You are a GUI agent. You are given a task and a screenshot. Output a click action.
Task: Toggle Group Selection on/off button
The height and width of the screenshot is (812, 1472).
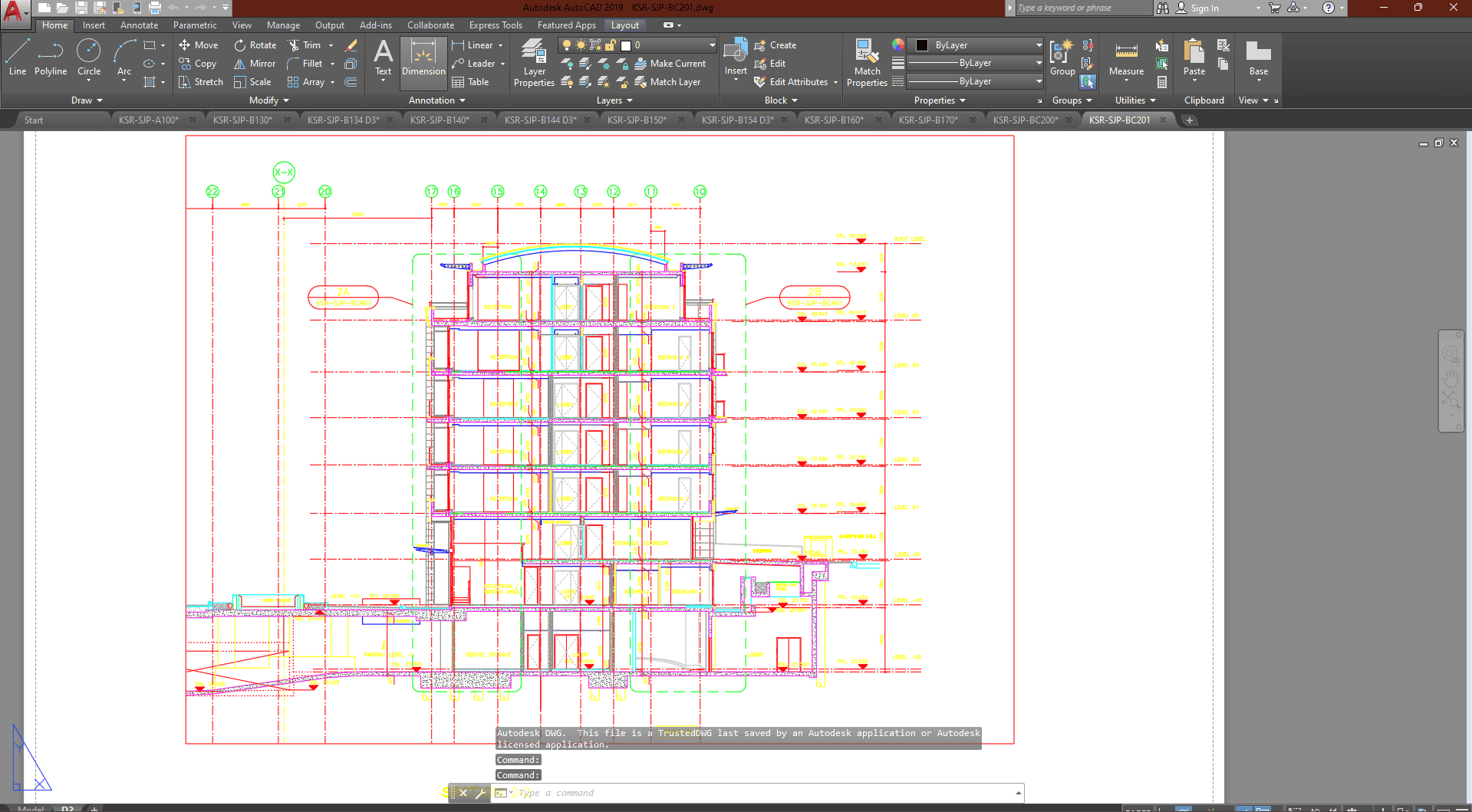pos(1088,82)
